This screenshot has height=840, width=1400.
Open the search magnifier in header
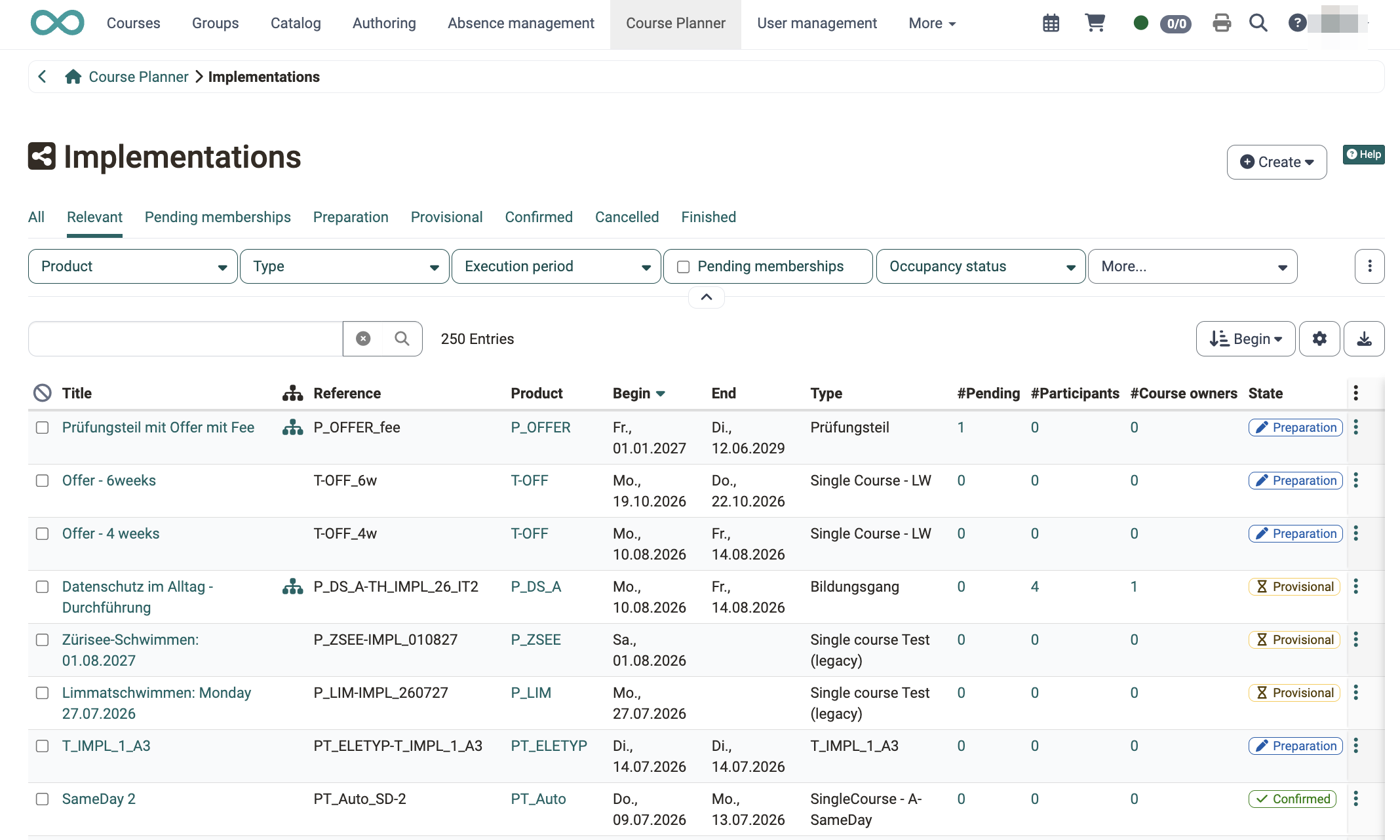pyautogui.click(x=1258, y=24)
